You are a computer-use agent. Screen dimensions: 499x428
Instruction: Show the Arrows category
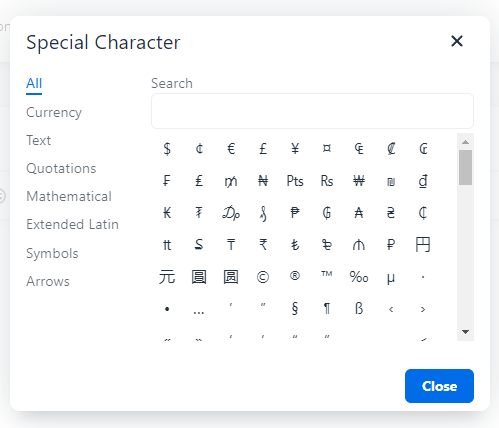click(x=48, y=282)
